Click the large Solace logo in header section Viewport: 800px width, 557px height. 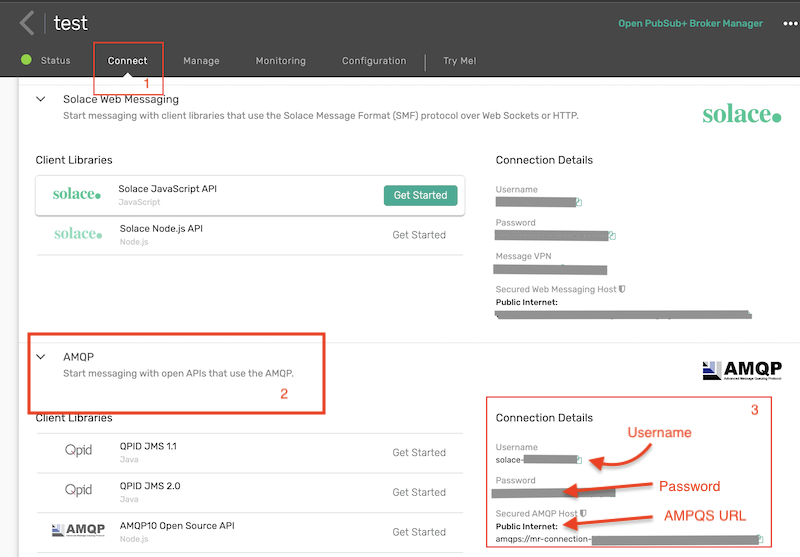[742, 114]
